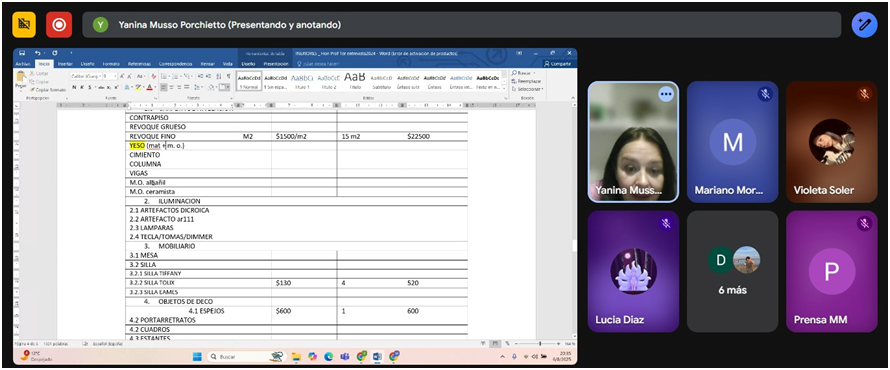Apply superscript formatting icon
This screenshot has height=370, width=890.
click(116, 87)
